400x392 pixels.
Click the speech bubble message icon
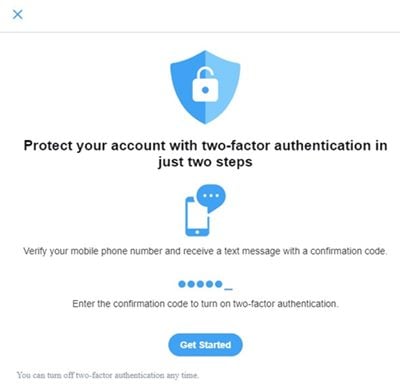click(211, 198)
